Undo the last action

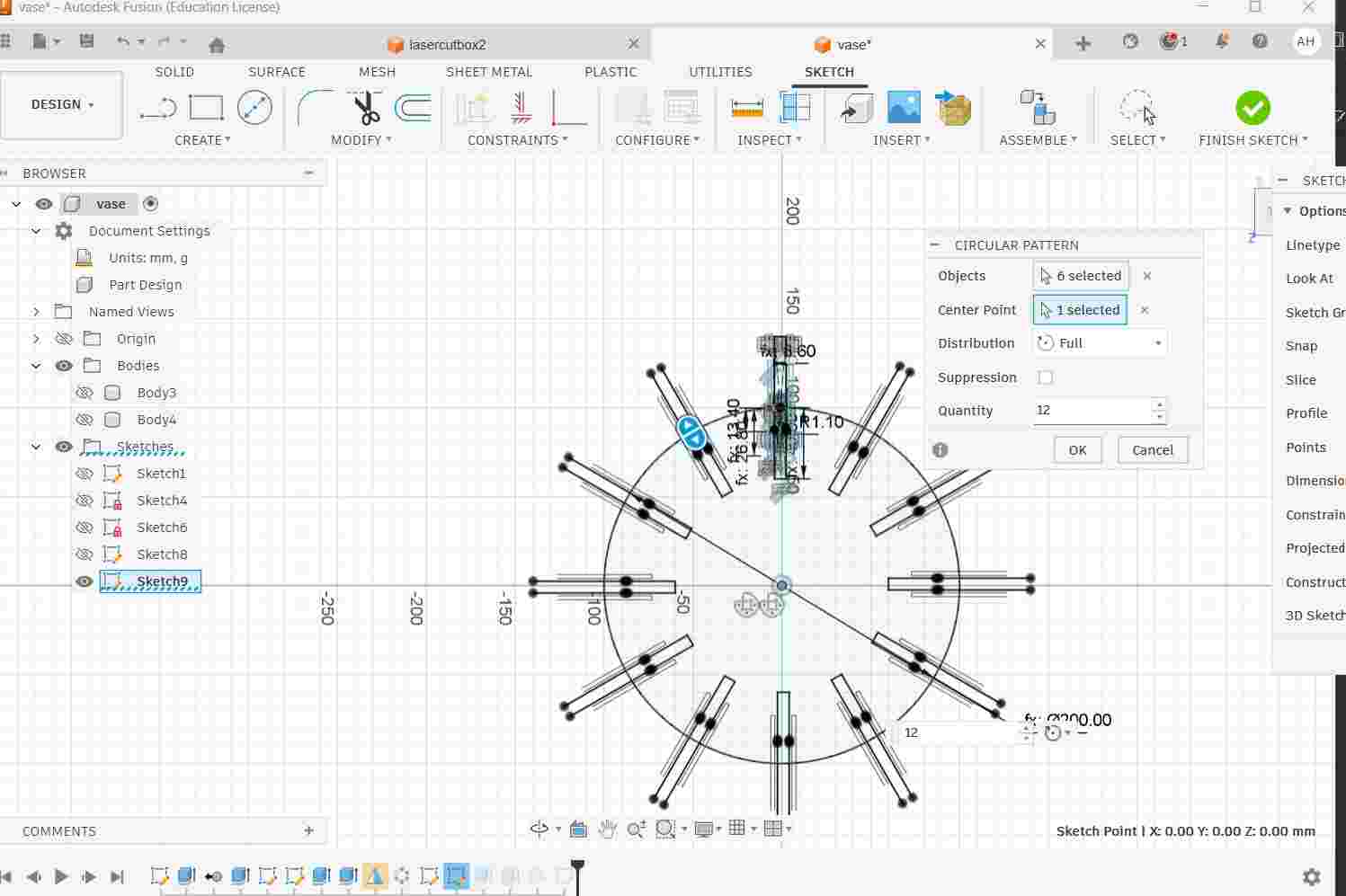point(123,41)
